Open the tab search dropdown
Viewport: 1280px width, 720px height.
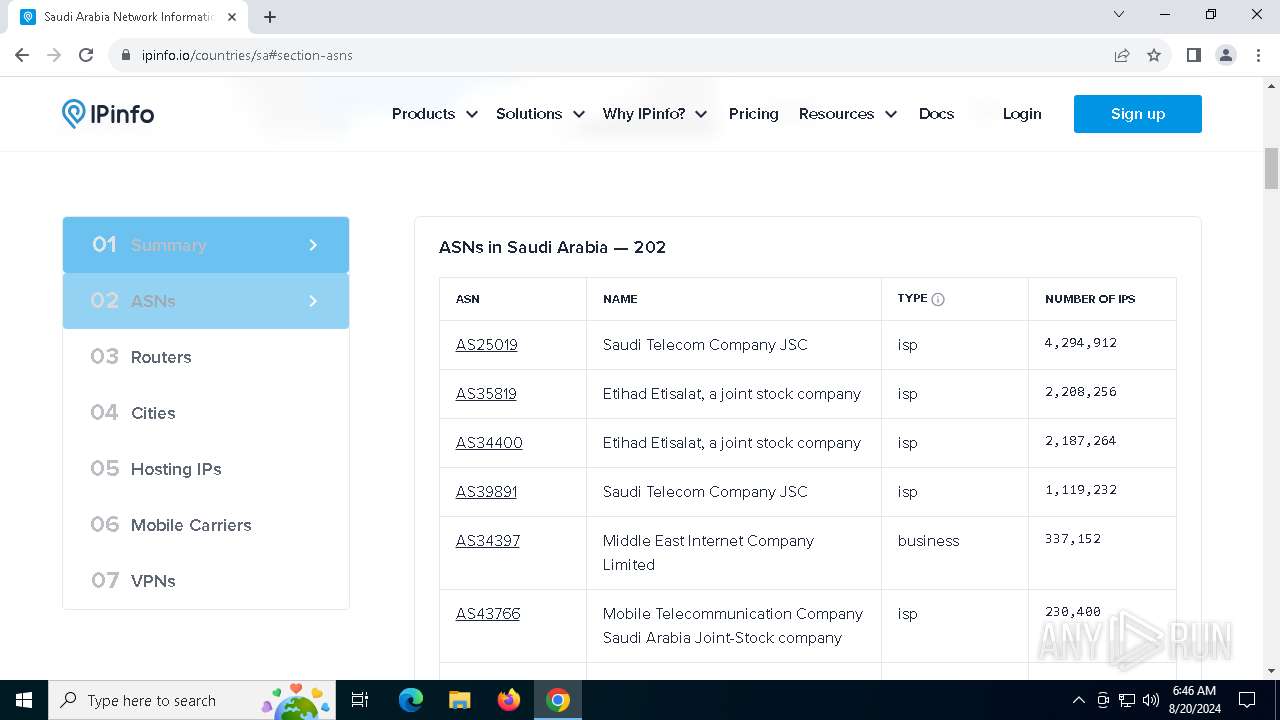pyautogui.click(x=1119, y=14)
